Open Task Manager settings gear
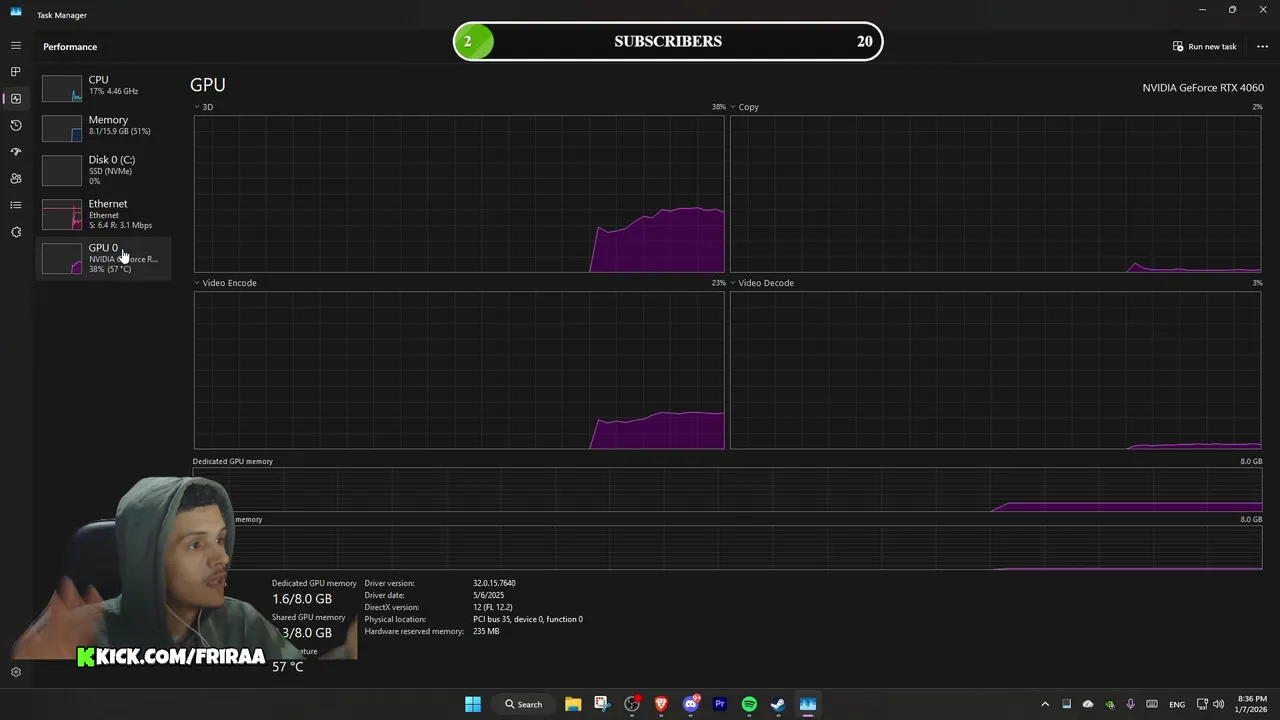The image size is (1280, 720). point(16,672)
